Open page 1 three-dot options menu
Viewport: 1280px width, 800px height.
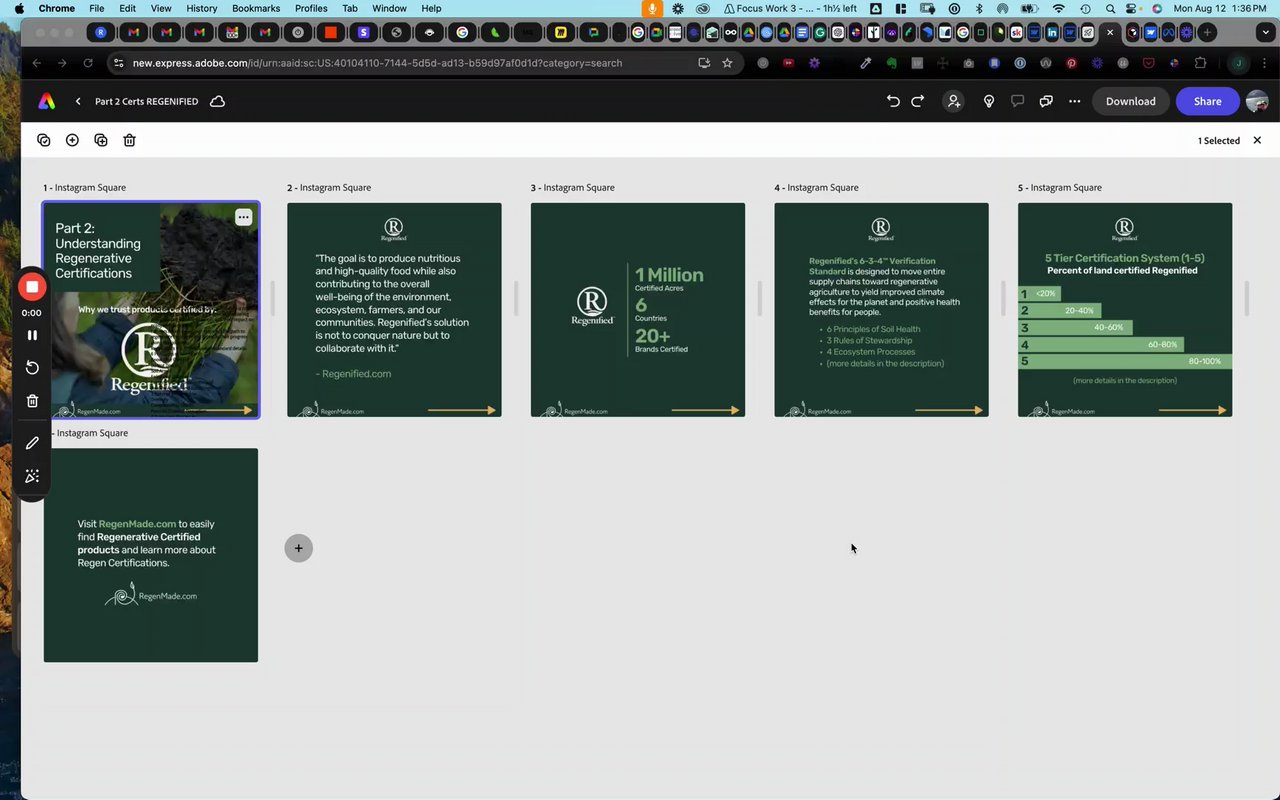[x=244, y=217]
